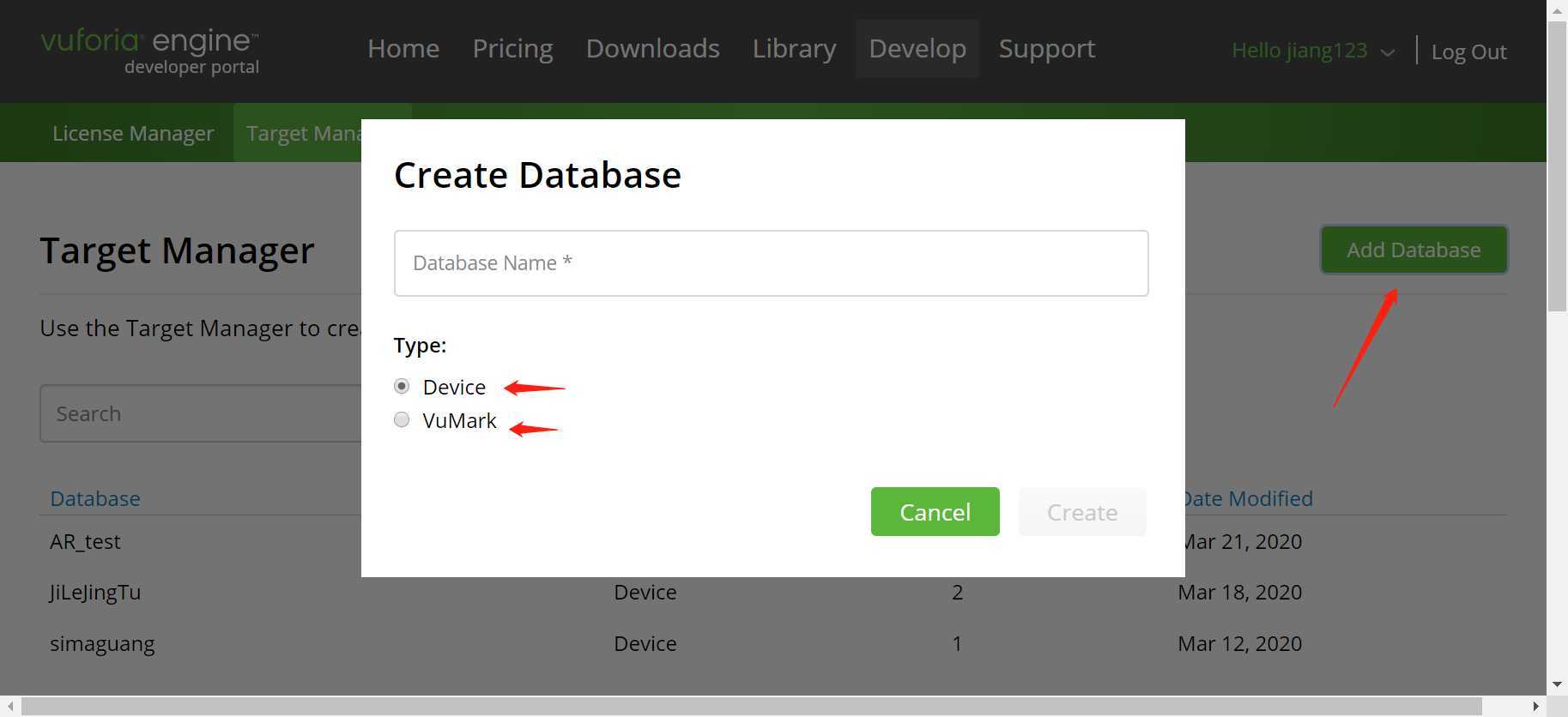Viewport: 1568px width, 717px height.
Task: Open the Pricing menu item
Action: click(x=512, y=49)
